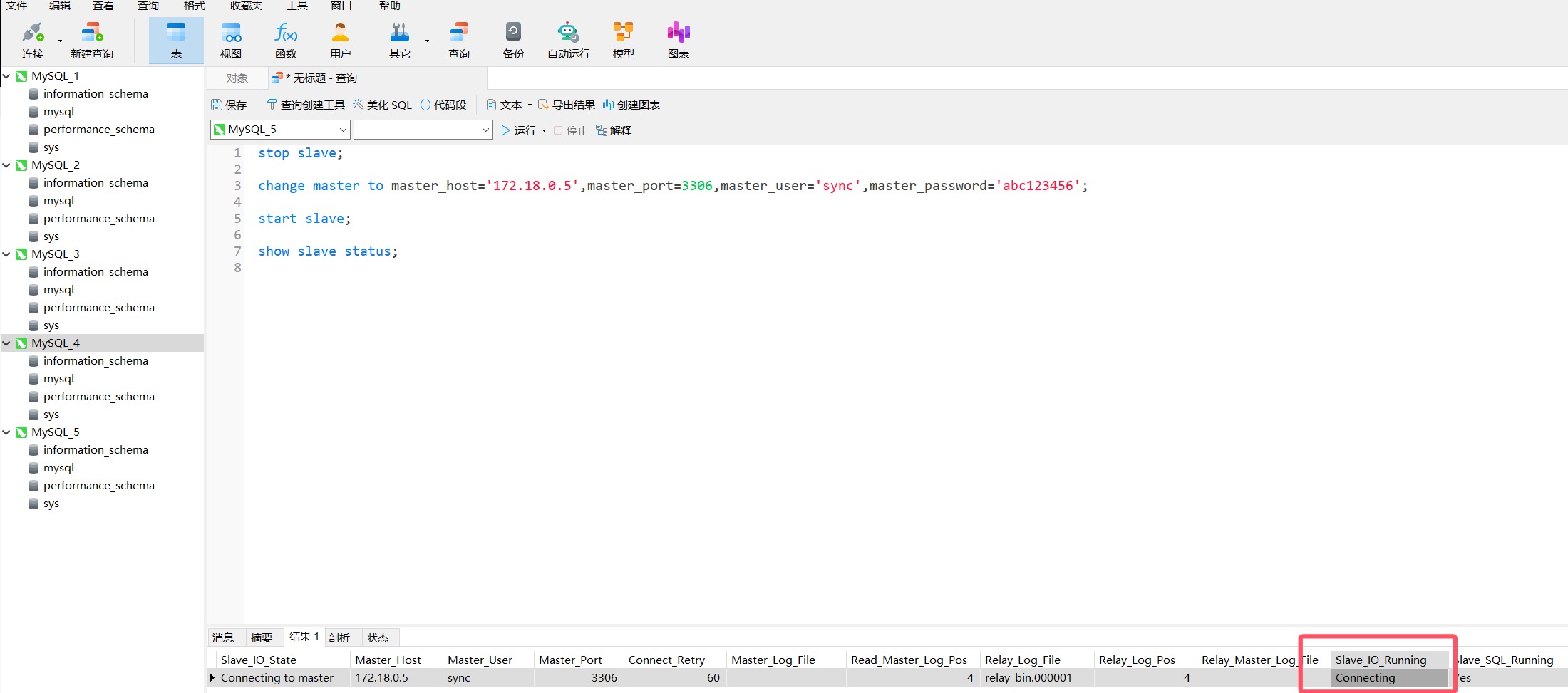Click 美化 SQL beautify button
The height and width of the screenshot is (693, 1568).
pyautogui.click(x=383, y=105)
